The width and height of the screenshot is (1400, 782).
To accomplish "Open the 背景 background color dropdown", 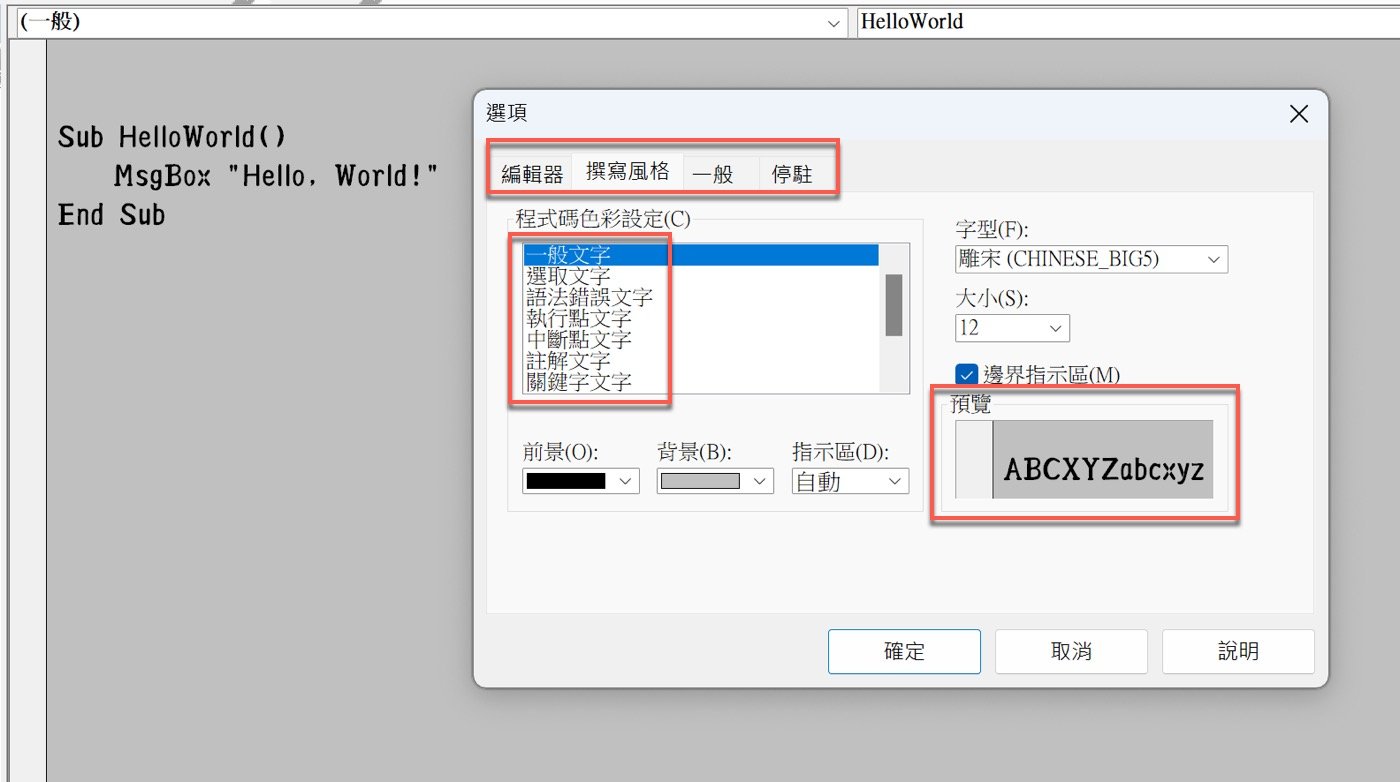I will (x=715, y=481).
